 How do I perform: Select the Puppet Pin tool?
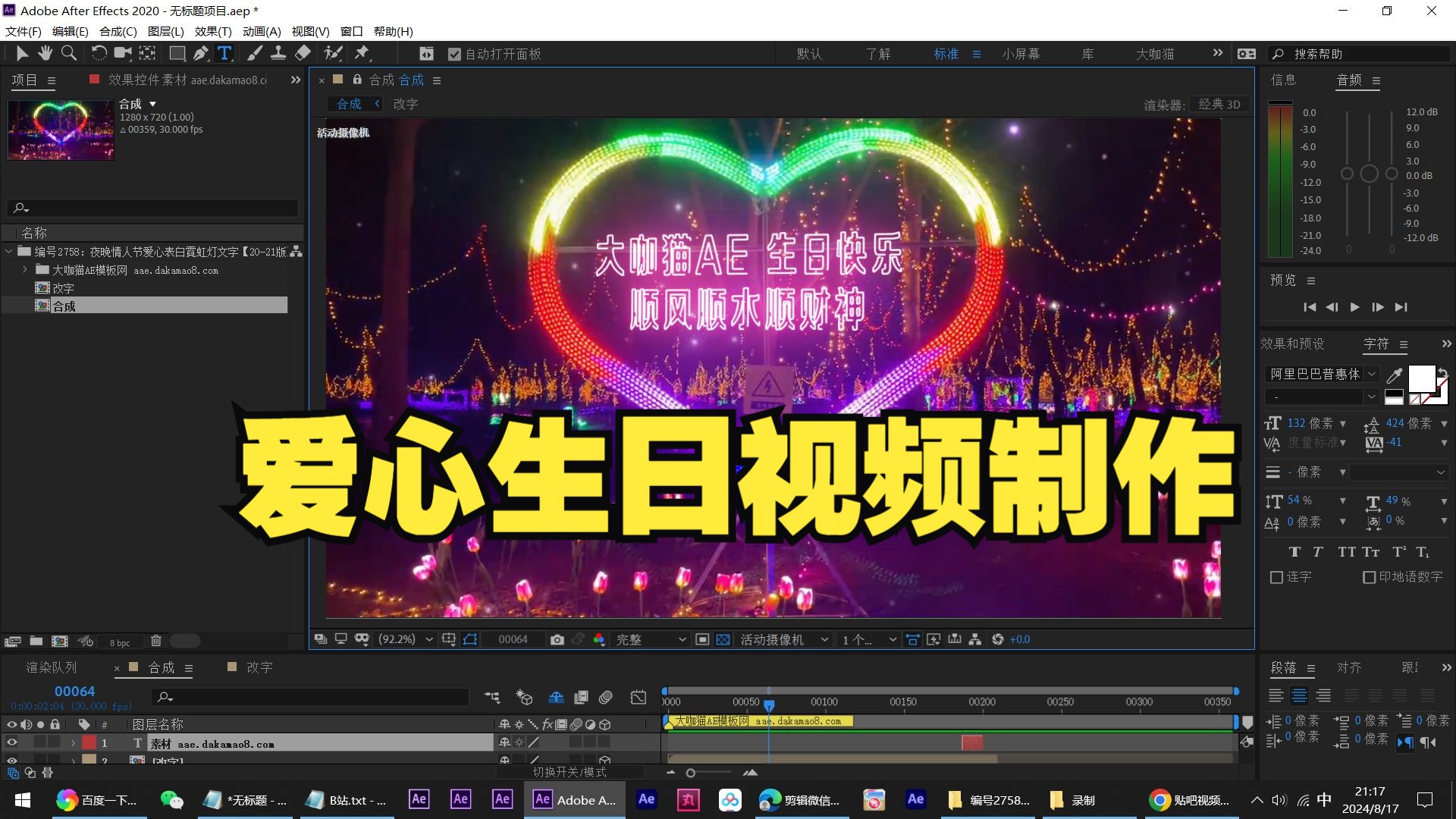click(x=362, y=53)
